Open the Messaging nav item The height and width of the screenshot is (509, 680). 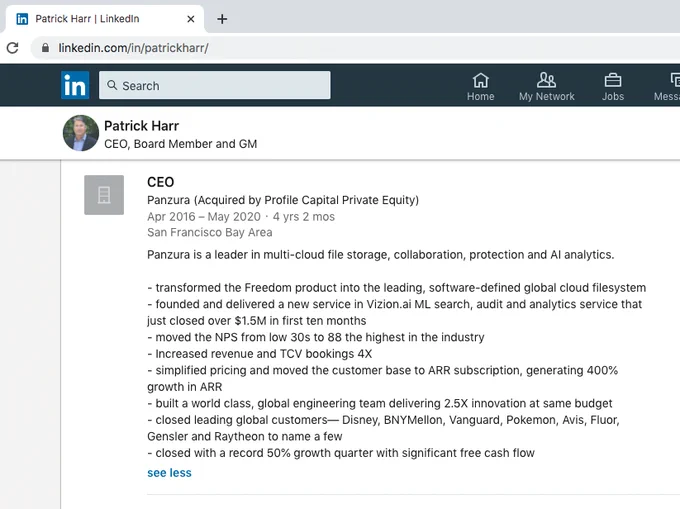[667, 87]
